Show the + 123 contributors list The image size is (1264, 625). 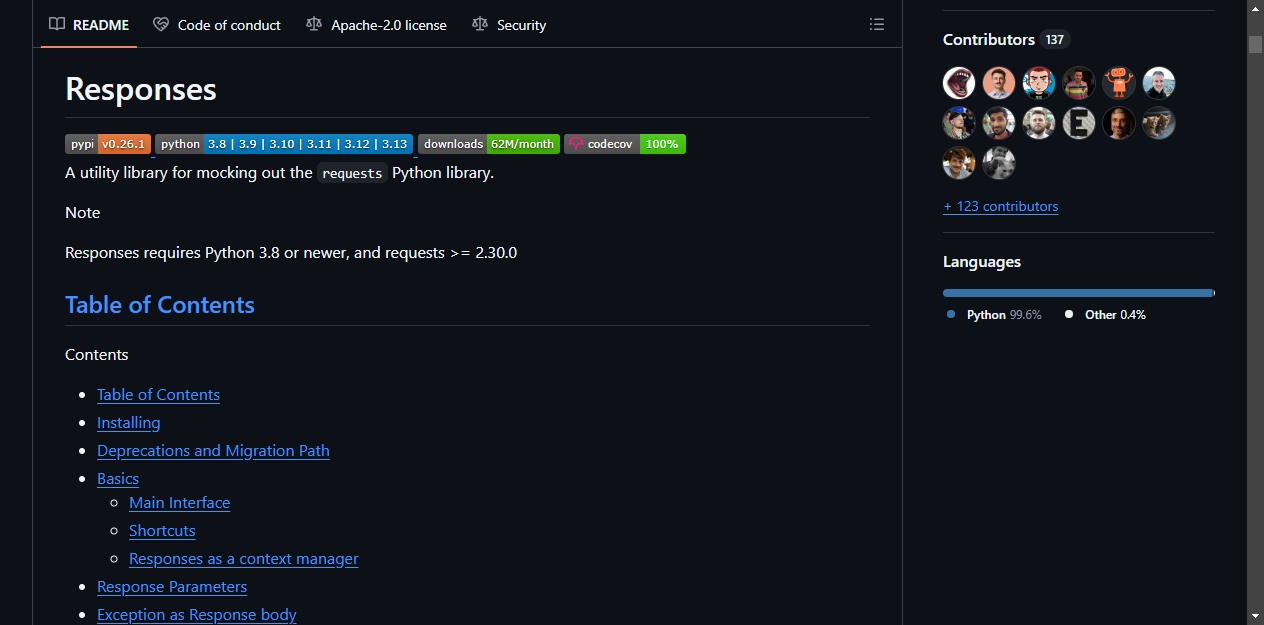pos(1000,207)
